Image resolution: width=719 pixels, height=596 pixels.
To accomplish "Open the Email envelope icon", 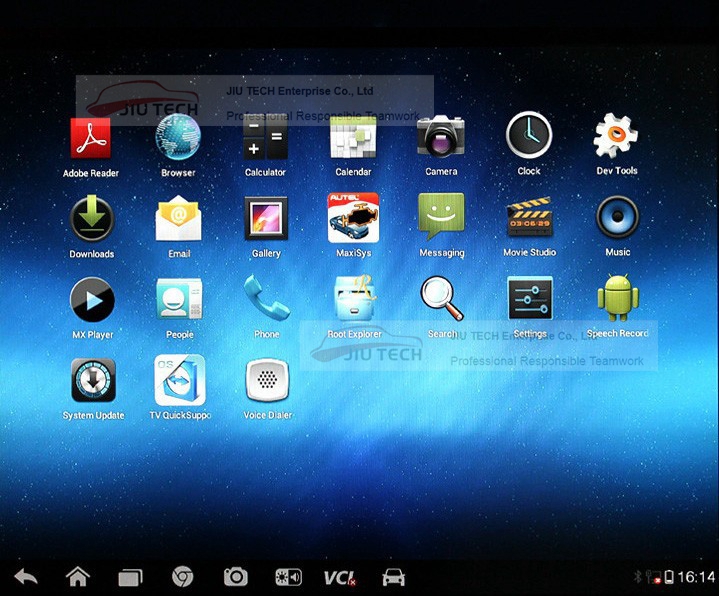I will pos(178,218).
